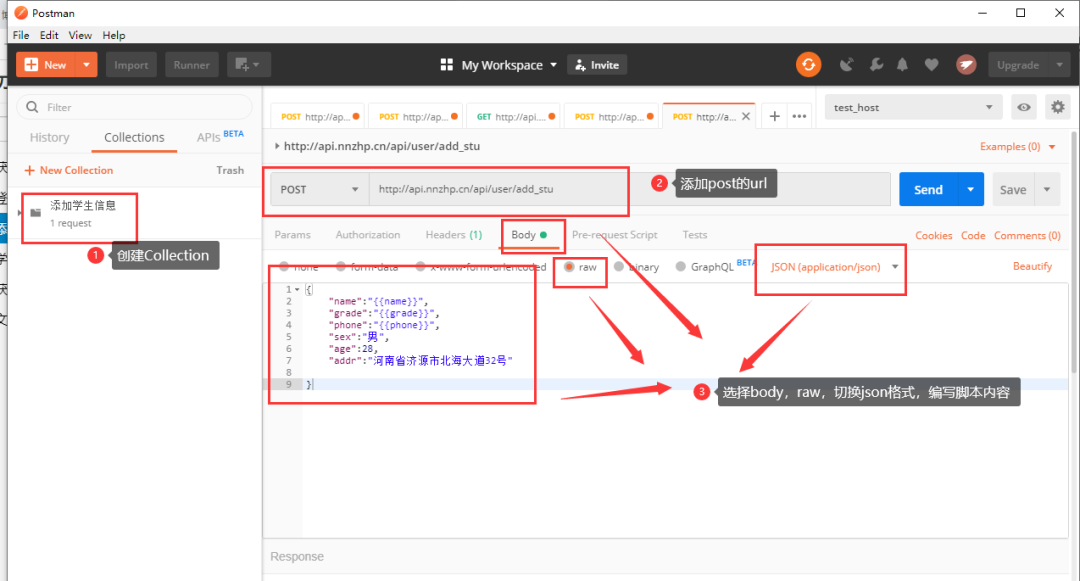Open notifications bell icon

click(902, 64)
